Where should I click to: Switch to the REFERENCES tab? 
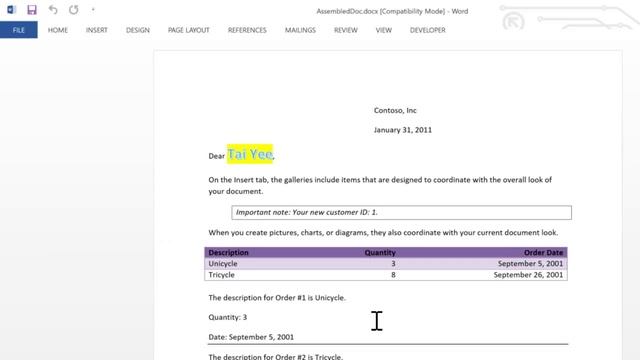(x=247, y=30)
